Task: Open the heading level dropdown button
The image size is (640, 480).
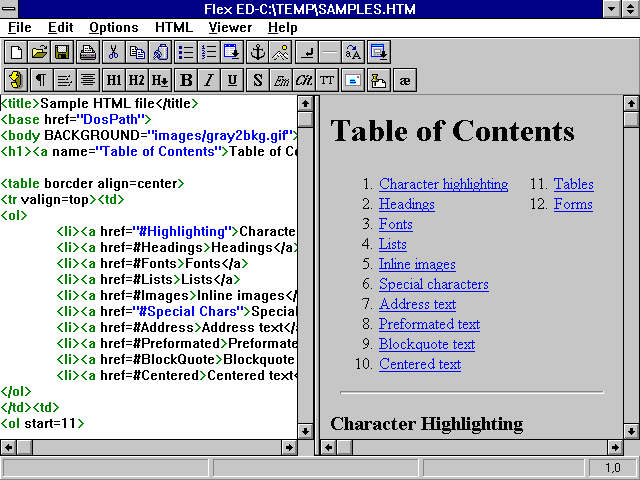Action: coord(160,80)
